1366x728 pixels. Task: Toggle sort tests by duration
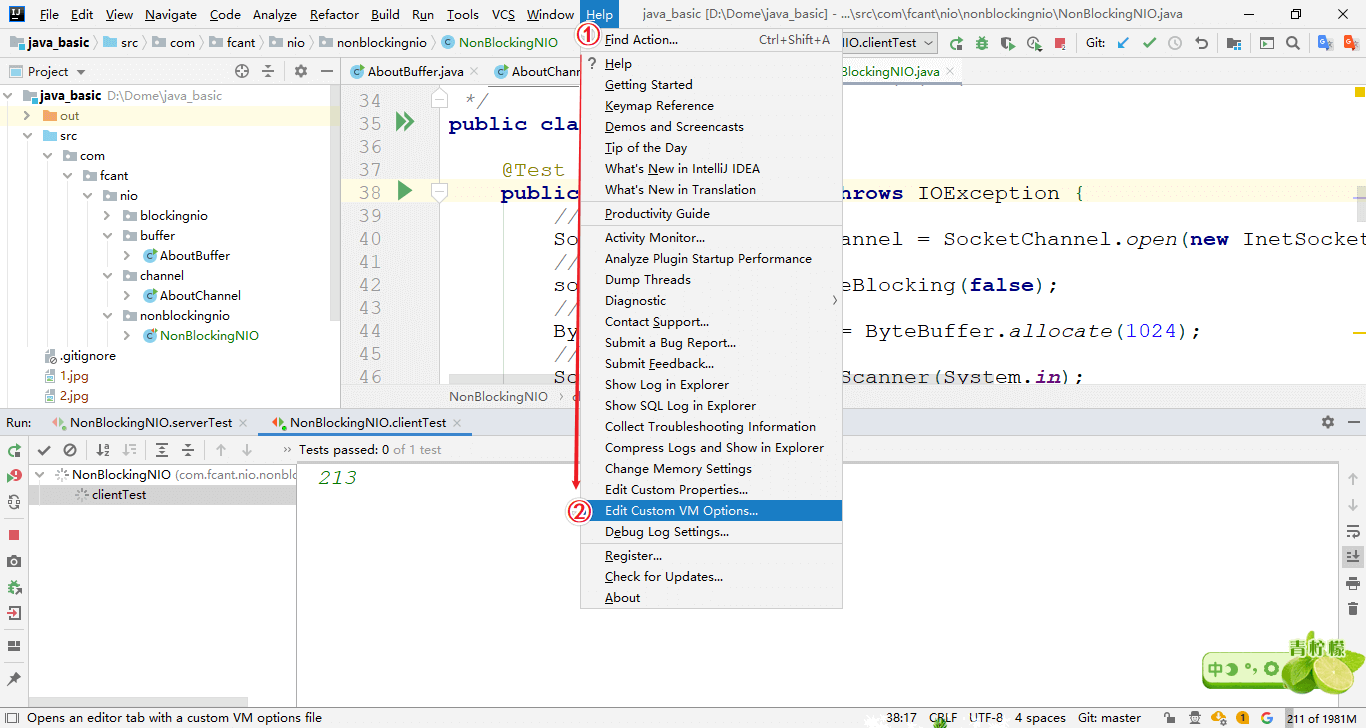click(129, 450)
